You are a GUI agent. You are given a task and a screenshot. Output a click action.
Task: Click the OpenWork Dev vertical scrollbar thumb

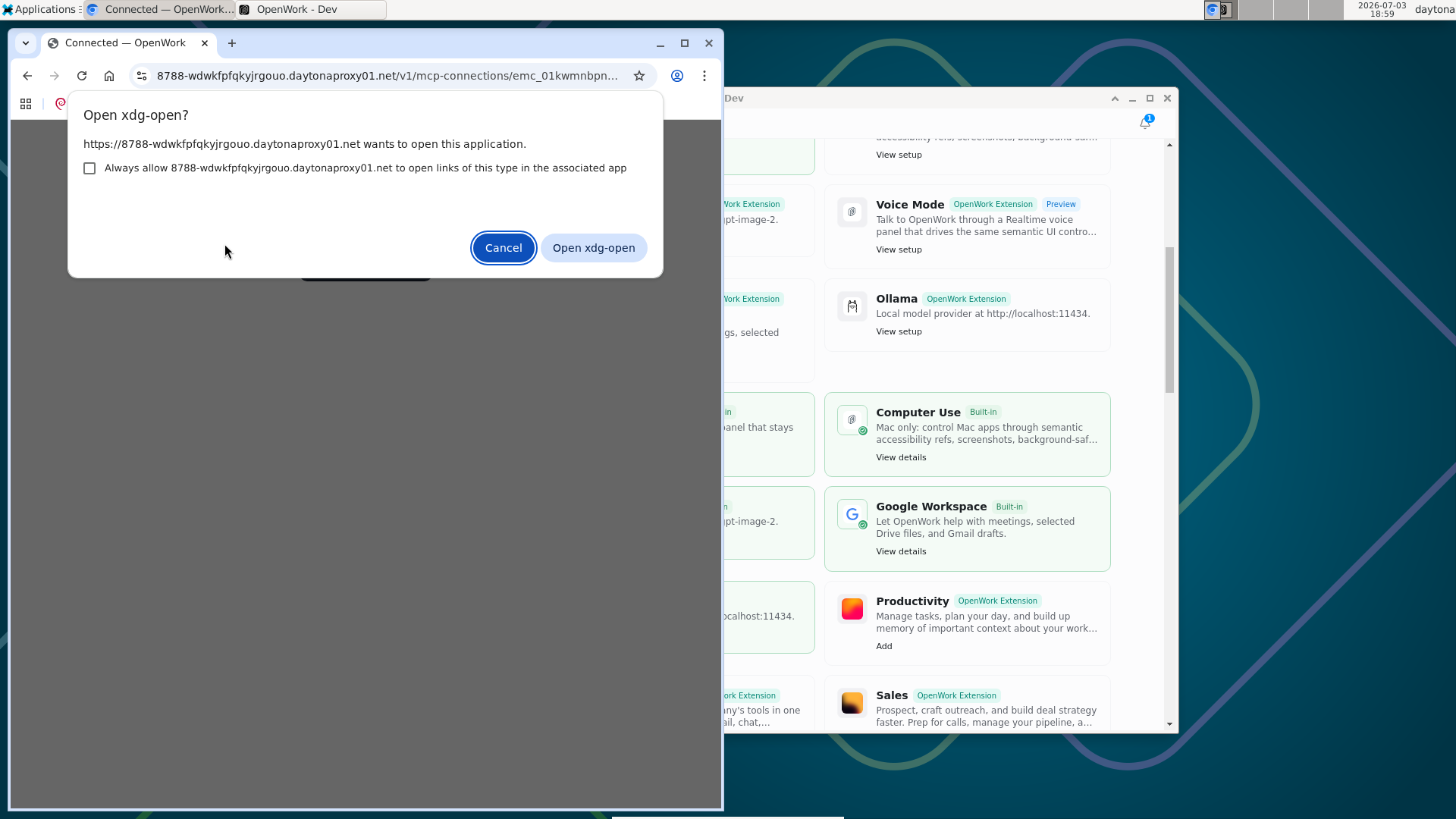pyautogui.click(x=1169, y=320)
